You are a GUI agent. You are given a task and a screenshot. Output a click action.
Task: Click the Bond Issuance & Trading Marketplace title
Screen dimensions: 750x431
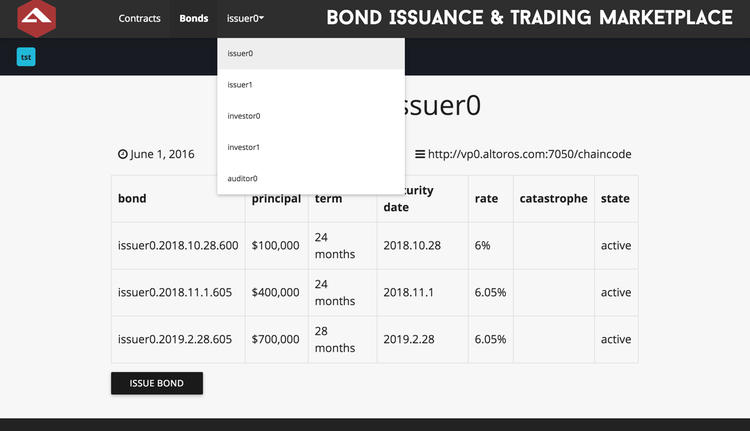(x=529, y=18)
